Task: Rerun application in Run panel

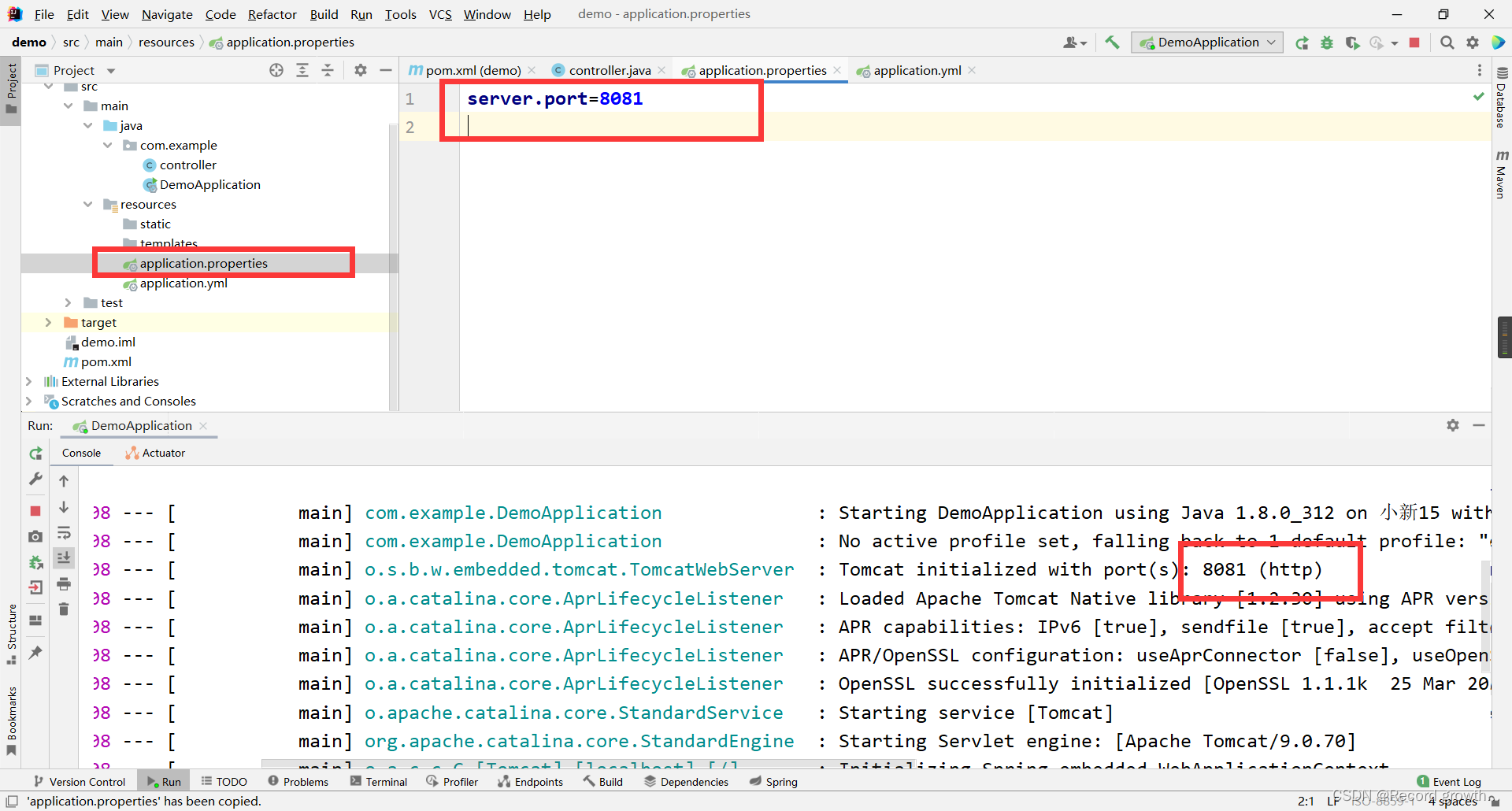Action: pyautogui.click(x=35, y=454)
